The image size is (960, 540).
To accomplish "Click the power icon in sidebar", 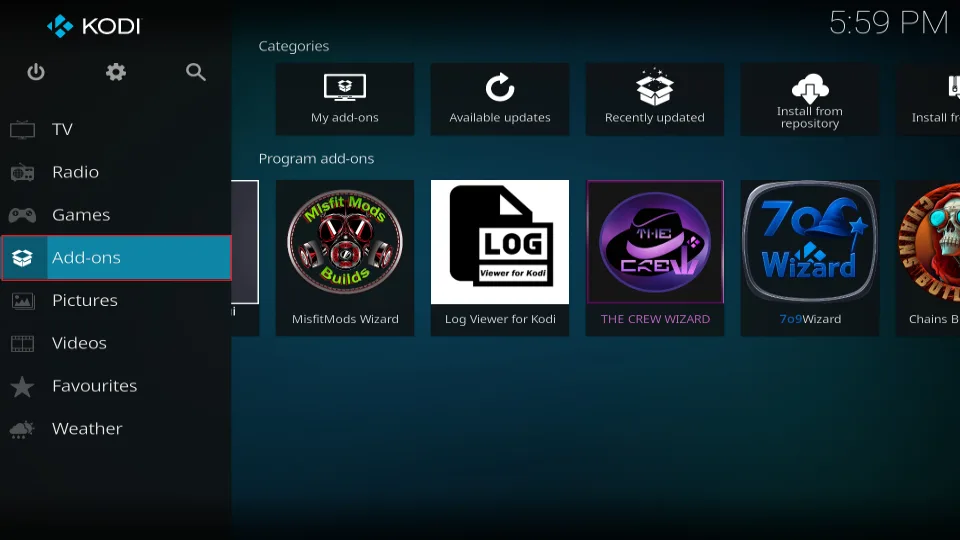I will pos(36,72).
